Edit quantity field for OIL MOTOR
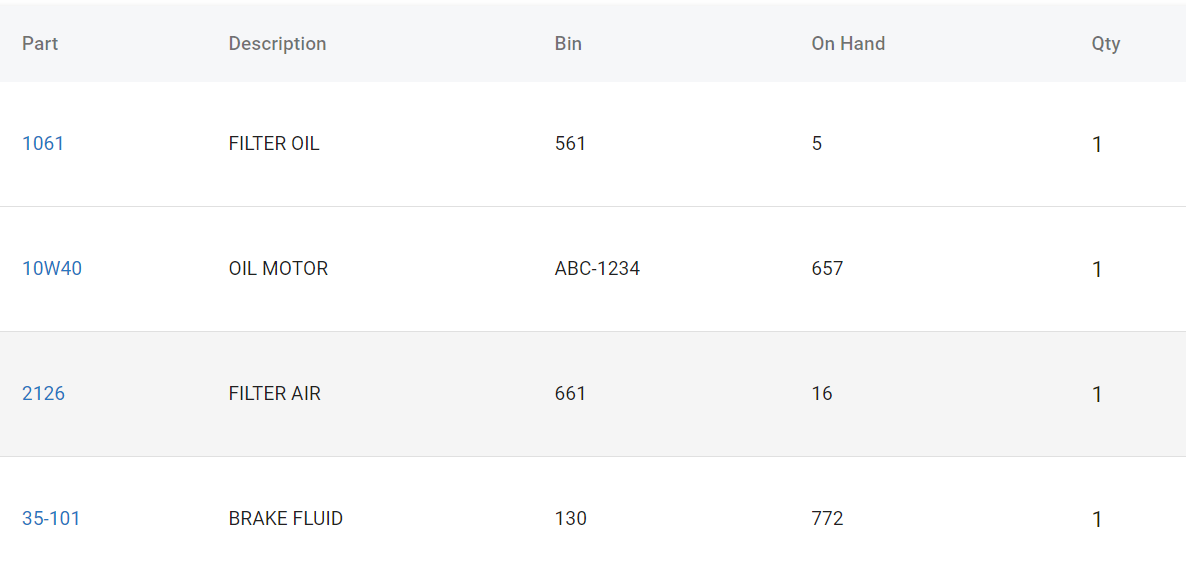 [1097, 270]
